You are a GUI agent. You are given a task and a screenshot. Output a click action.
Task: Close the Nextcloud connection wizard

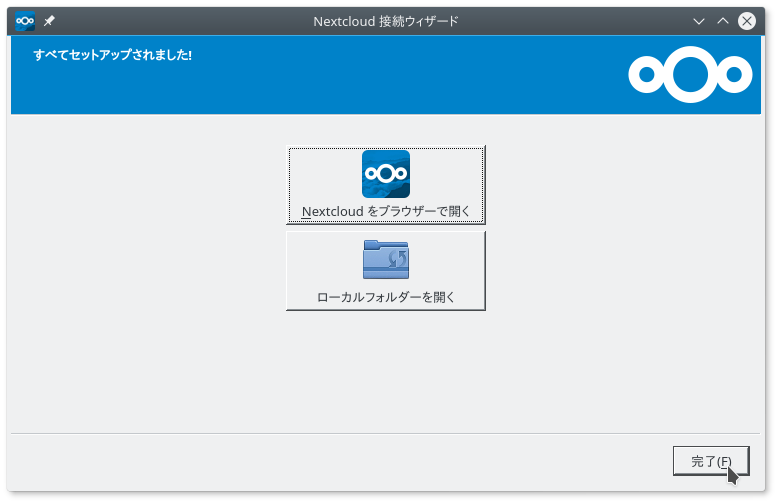click(746, 21)
